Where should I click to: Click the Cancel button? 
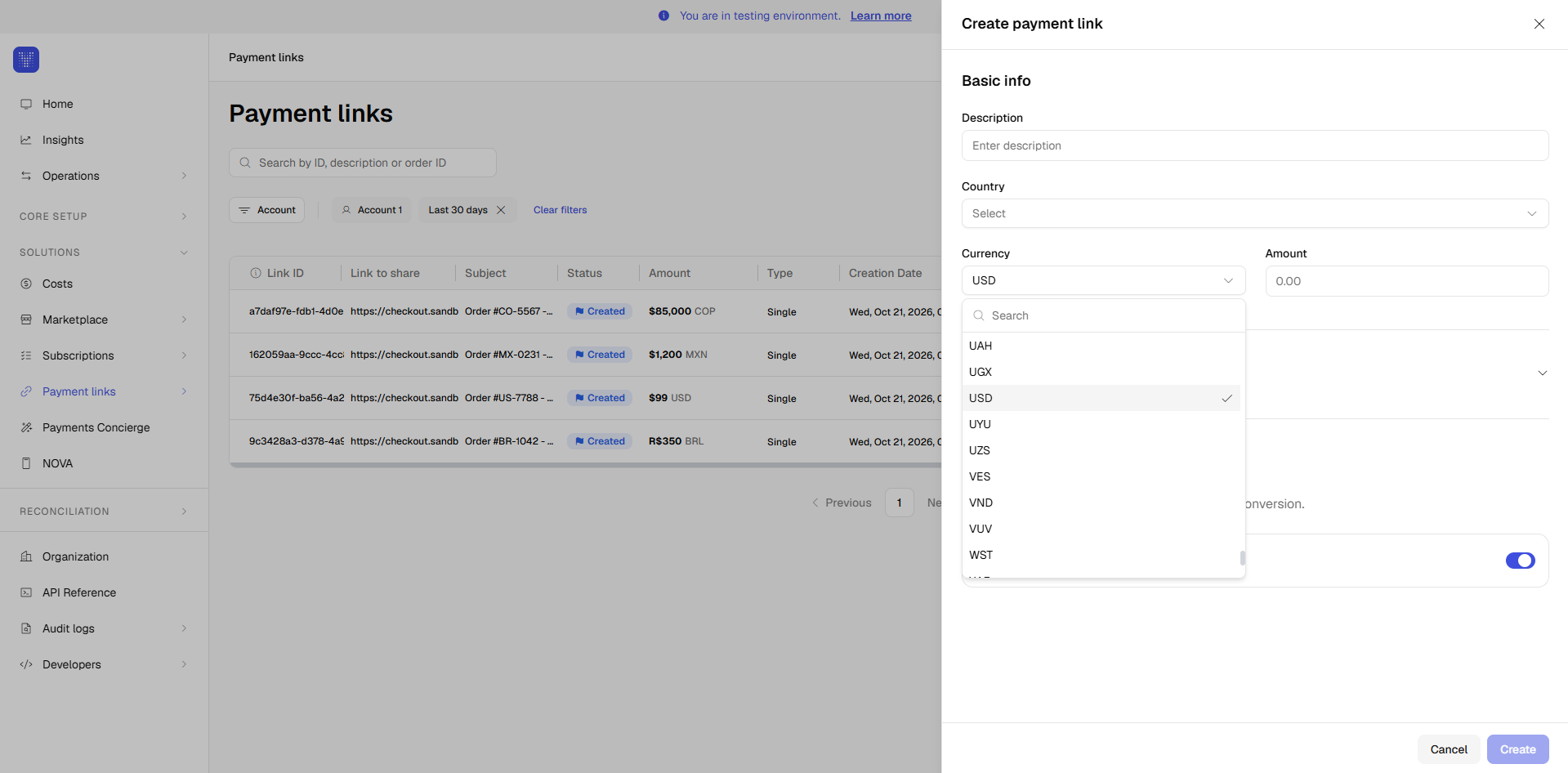click(1449, 749)
